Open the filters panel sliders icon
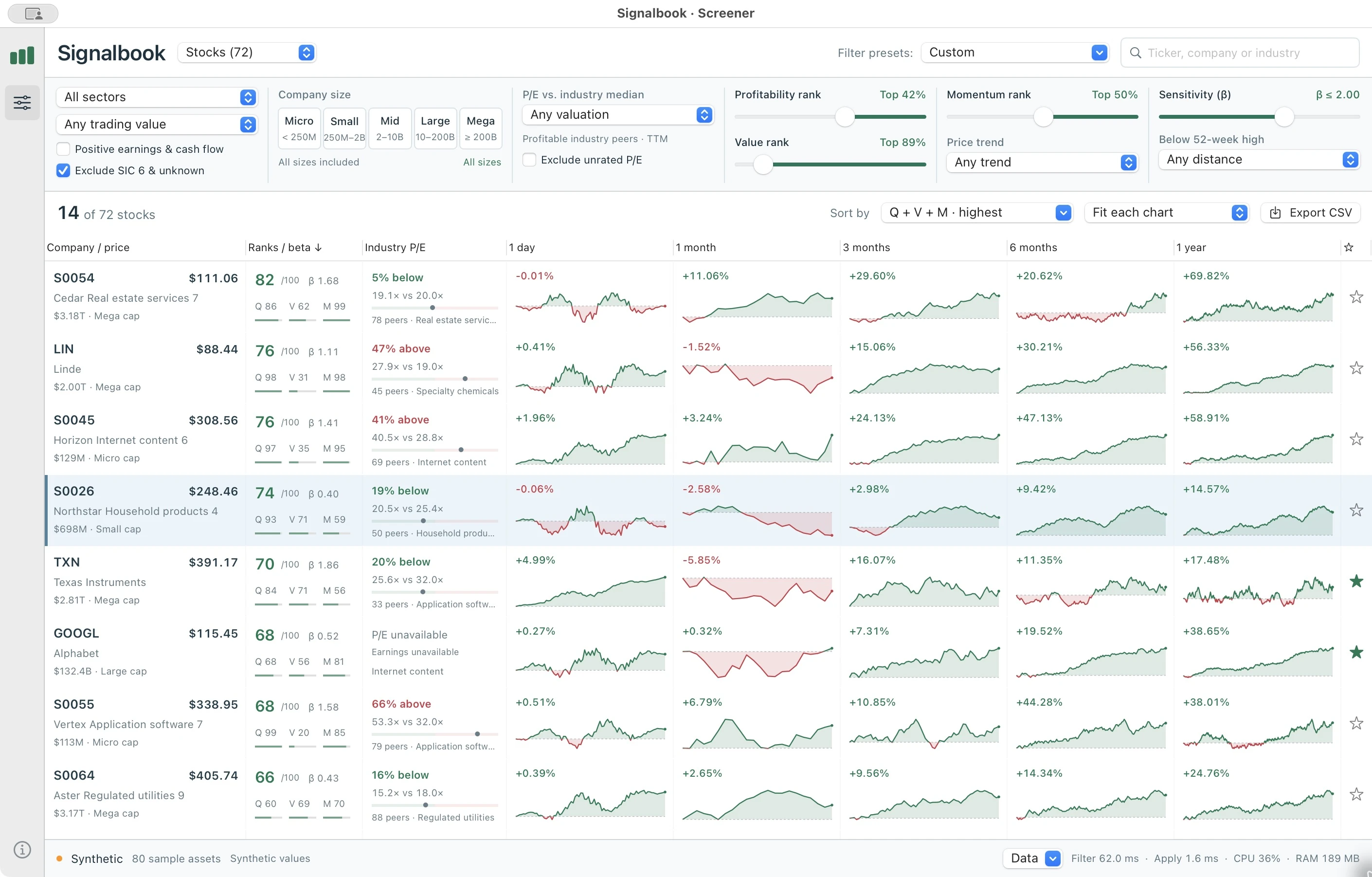1372x877 pixels. 22,103
